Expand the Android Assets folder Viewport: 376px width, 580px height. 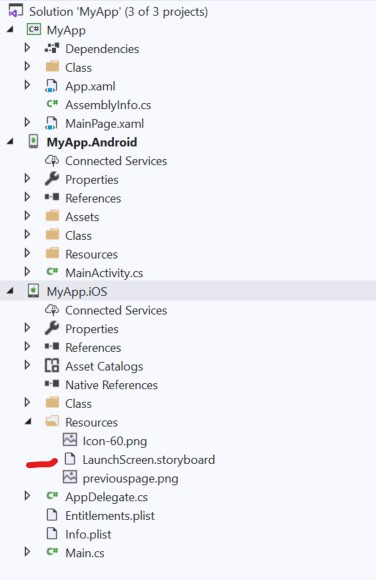coord(27,216)
